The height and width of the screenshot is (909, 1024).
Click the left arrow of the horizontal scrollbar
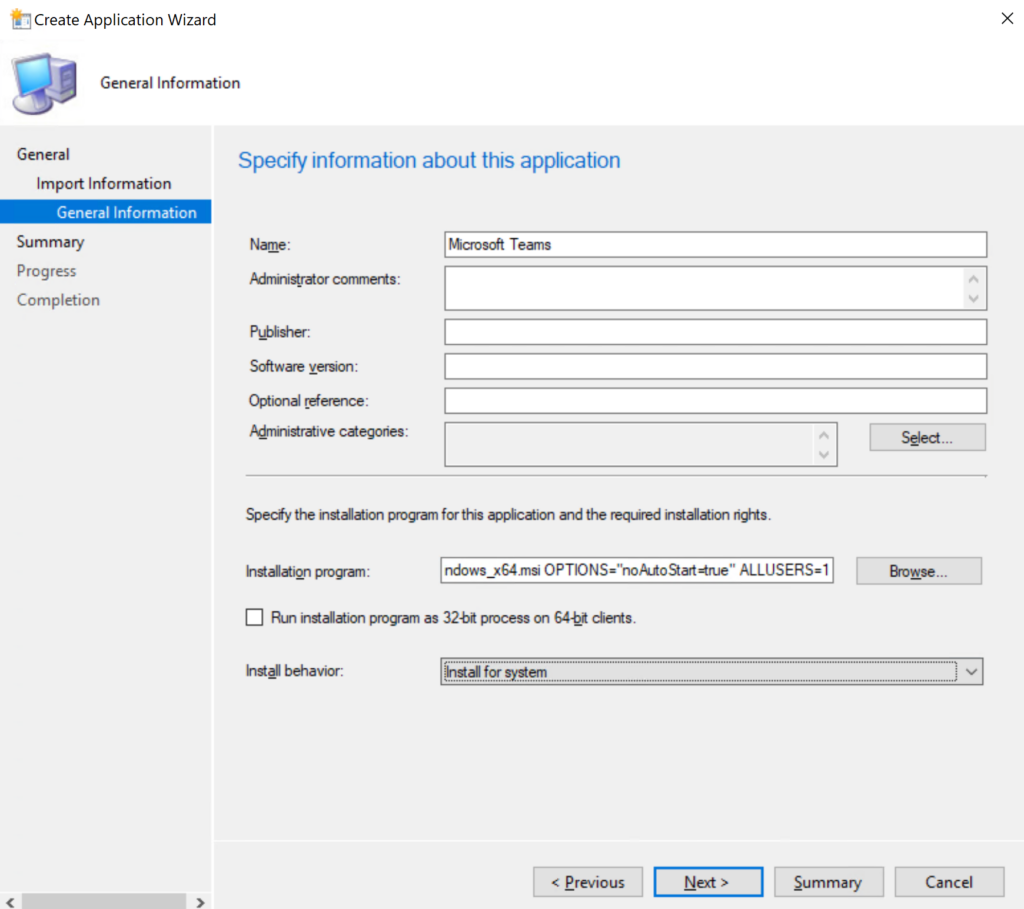[8, 901]
